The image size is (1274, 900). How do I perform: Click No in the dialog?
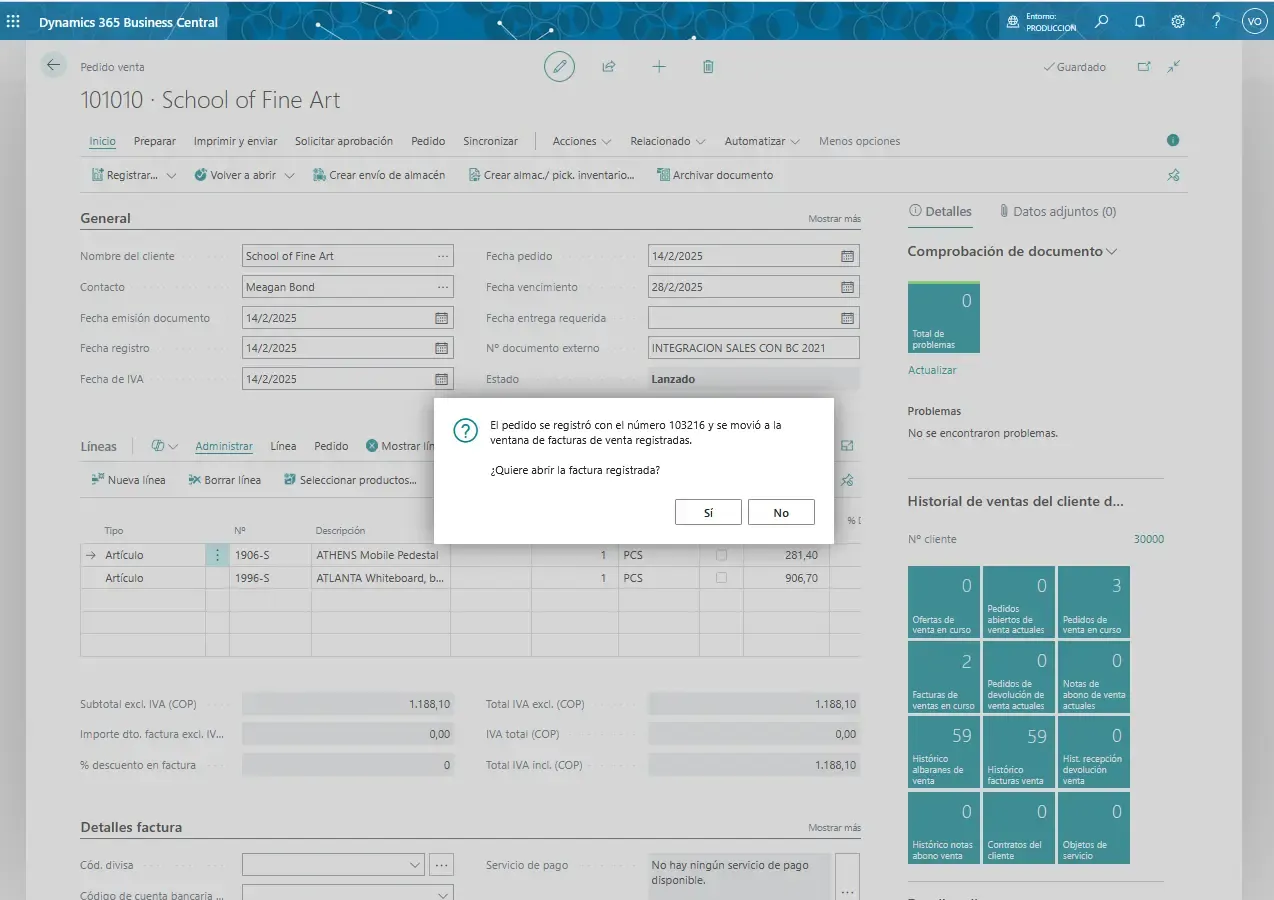coord(781,512)
